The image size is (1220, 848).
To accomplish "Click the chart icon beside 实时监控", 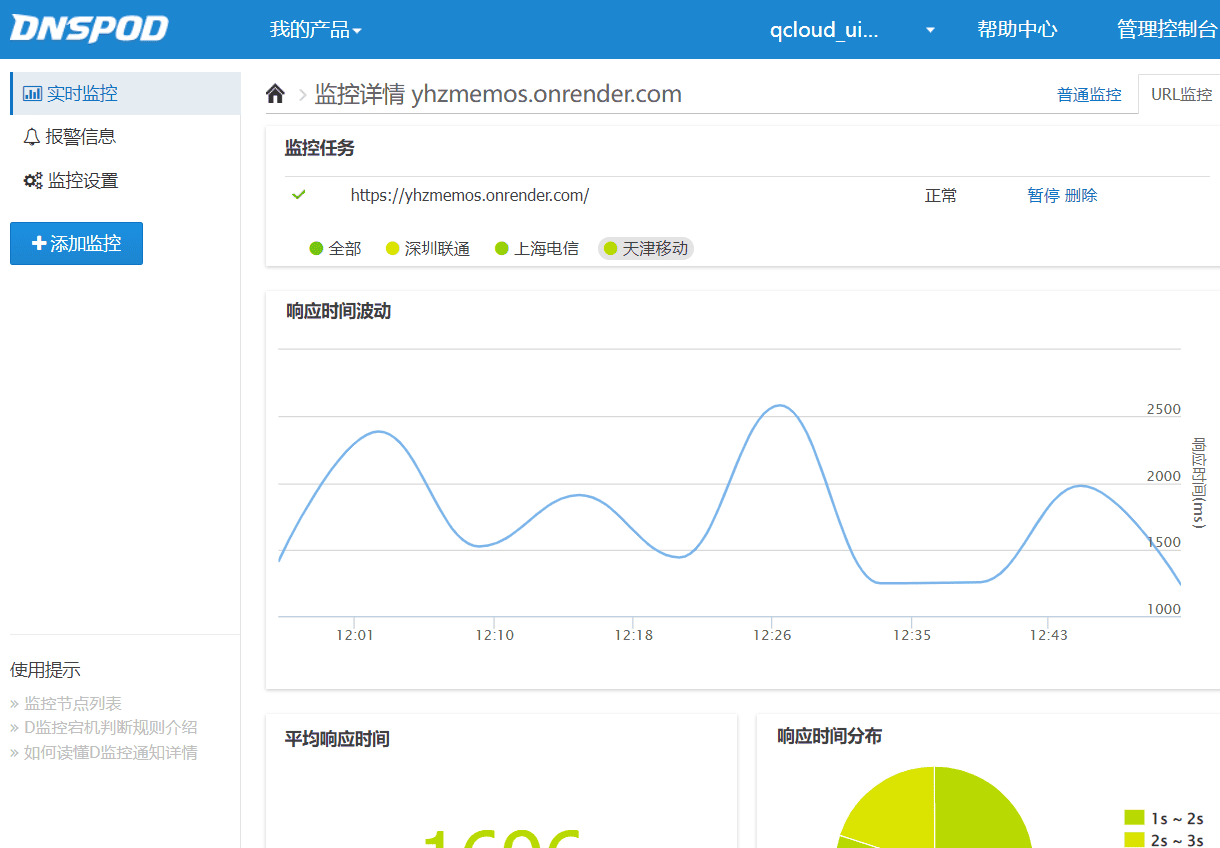I will [x=32, y=93].
